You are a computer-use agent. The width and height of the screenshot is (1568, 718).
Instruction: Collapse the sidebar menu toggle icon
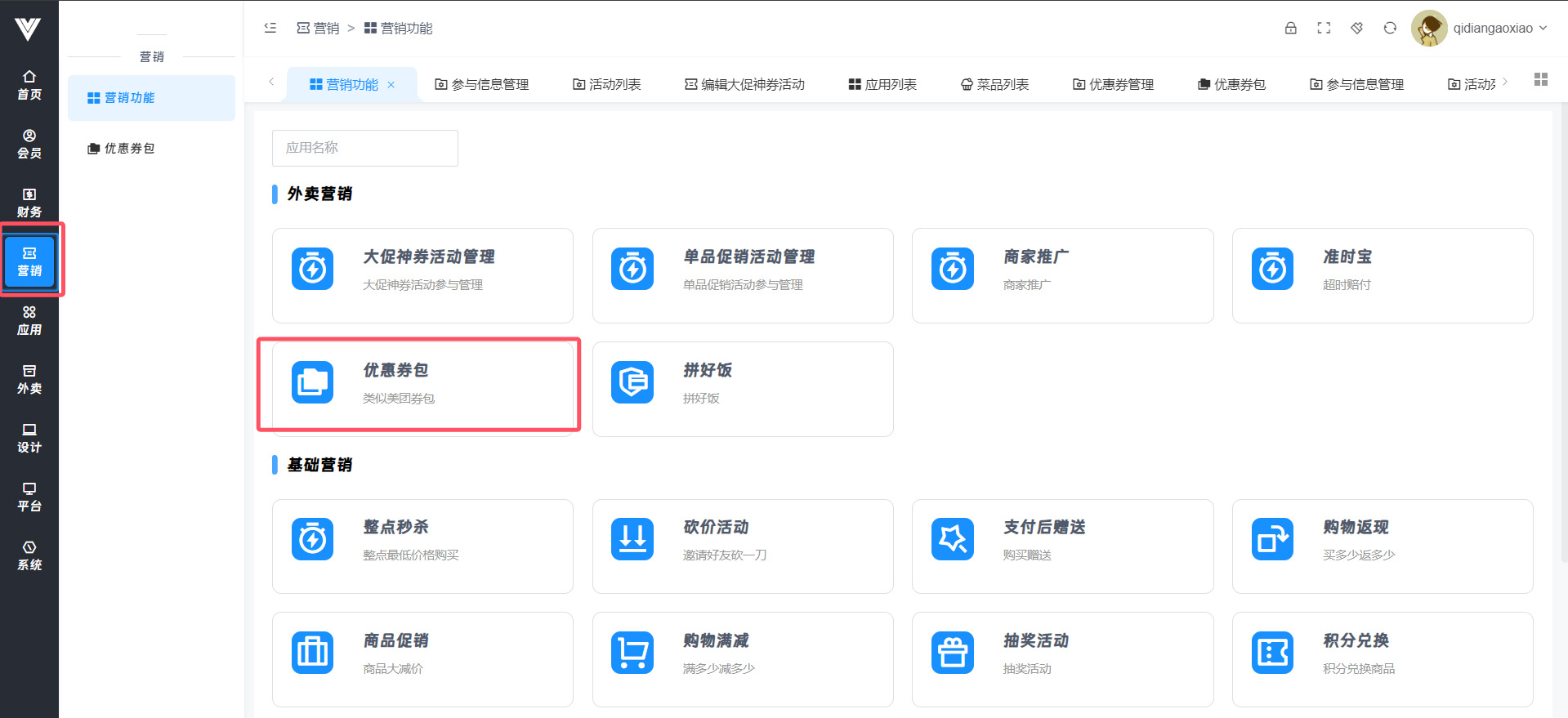tap(270, 28)
